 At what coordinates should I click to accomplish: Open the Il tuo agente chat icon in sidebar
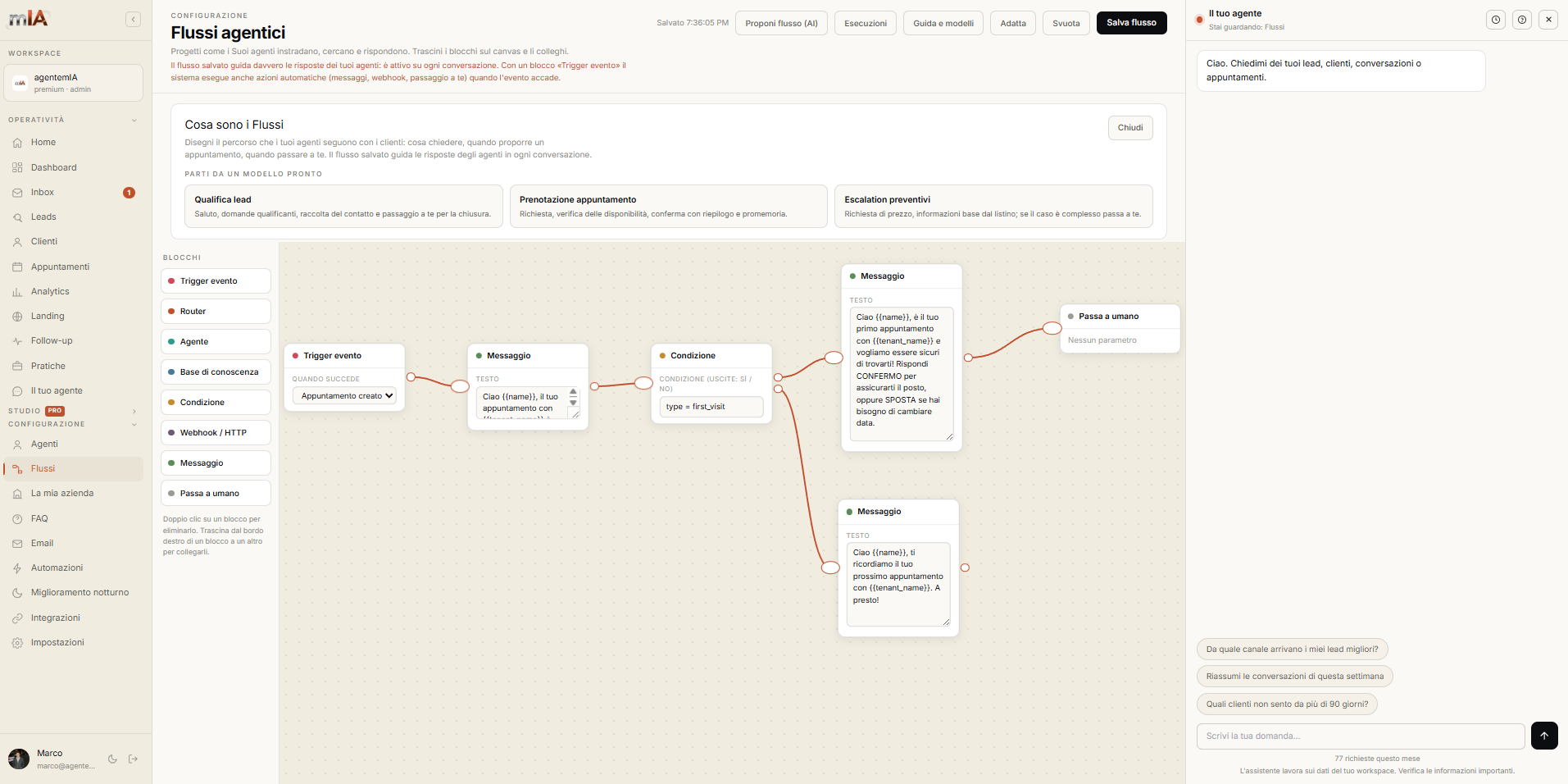point(17,391)
